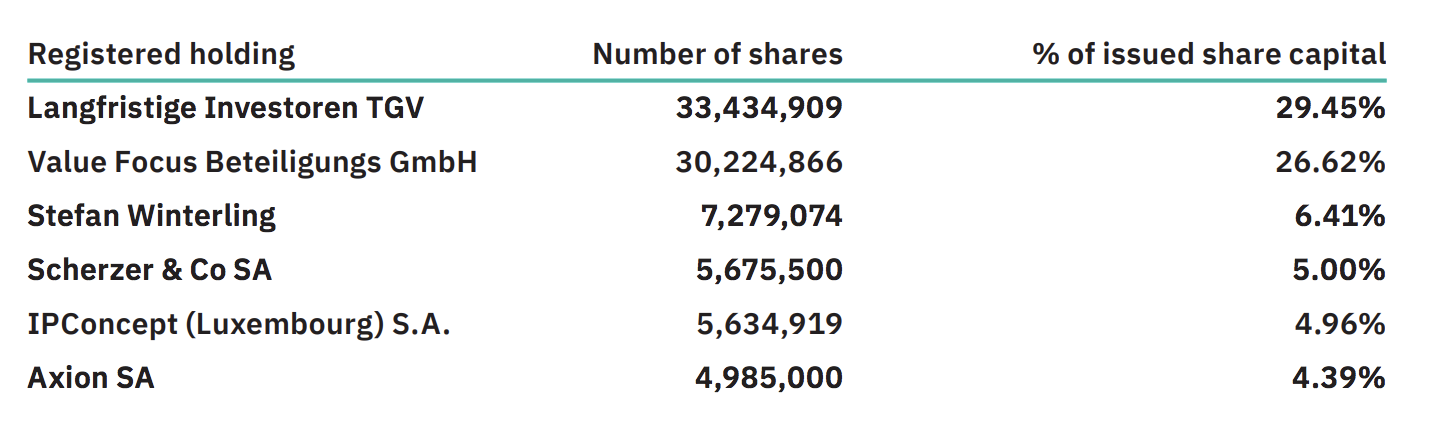The image size is (1438, 436).
Task: Click the Scherzer & Co SA entry
Action: pos(150,270)
